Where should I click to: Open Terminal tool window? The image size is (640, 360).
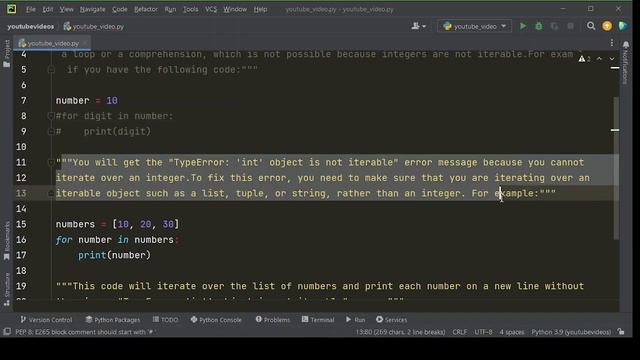tap(318, 320)
